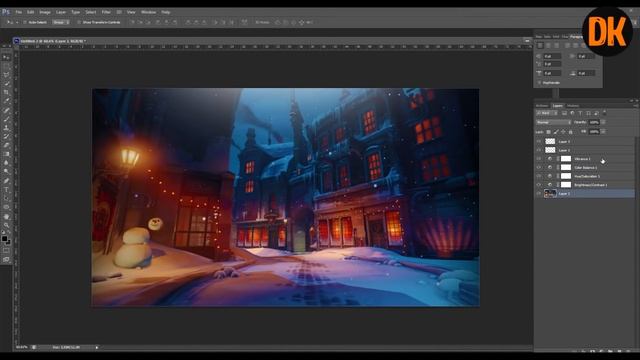Select the Dodge tool
Screen dimensions: 640x360
click(x=6, y=172)
